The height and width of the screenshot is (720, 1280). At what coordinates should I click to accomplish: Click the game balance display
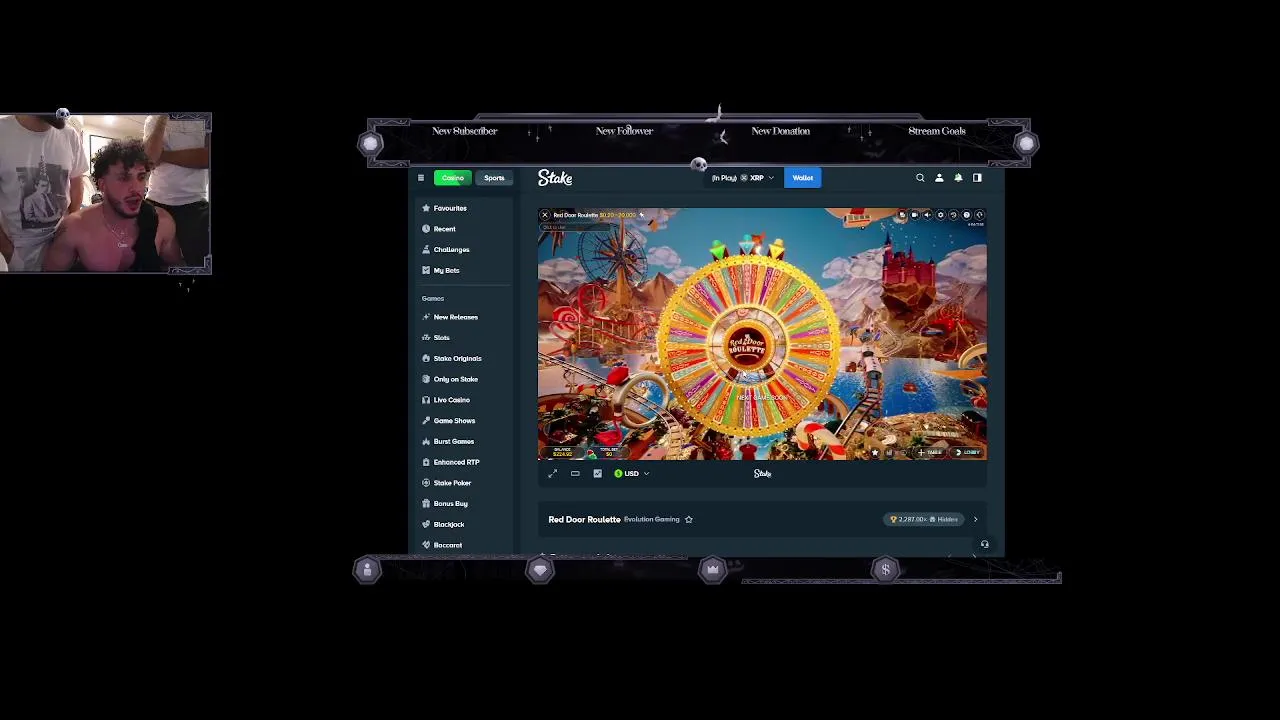(x=562, y=452)
